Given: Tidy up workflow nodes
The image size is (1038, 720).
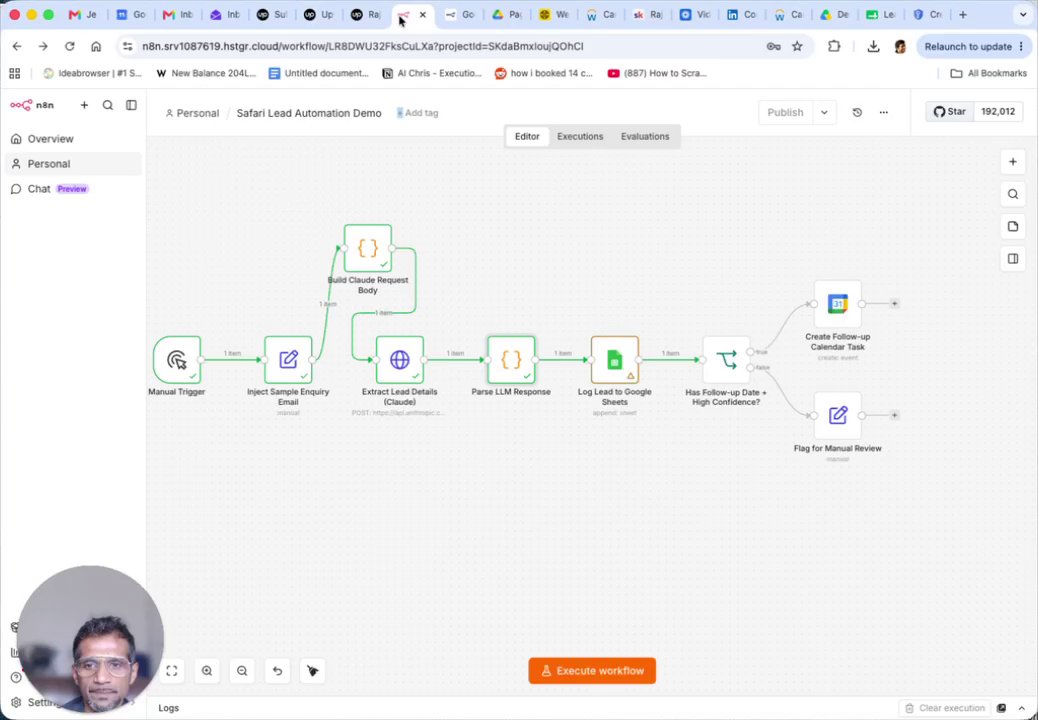Looking at the screenshot, I should (x=312, y=671).
